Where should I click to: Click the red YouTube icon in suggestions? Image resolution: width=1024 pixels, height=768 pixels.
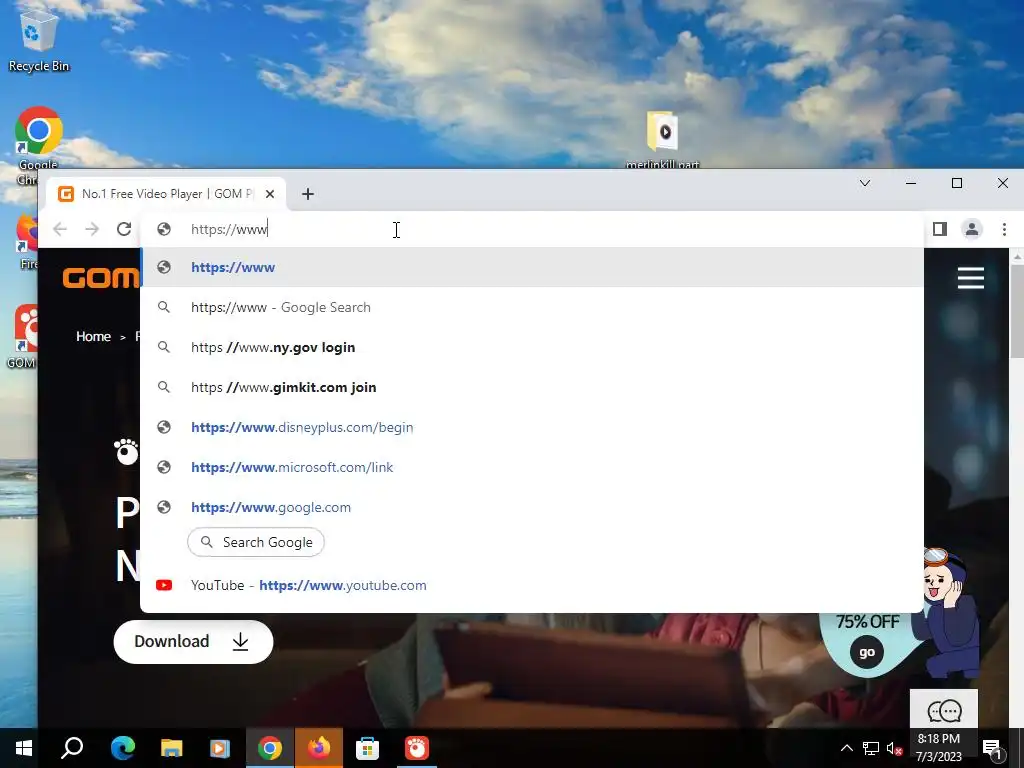(164, 585)
